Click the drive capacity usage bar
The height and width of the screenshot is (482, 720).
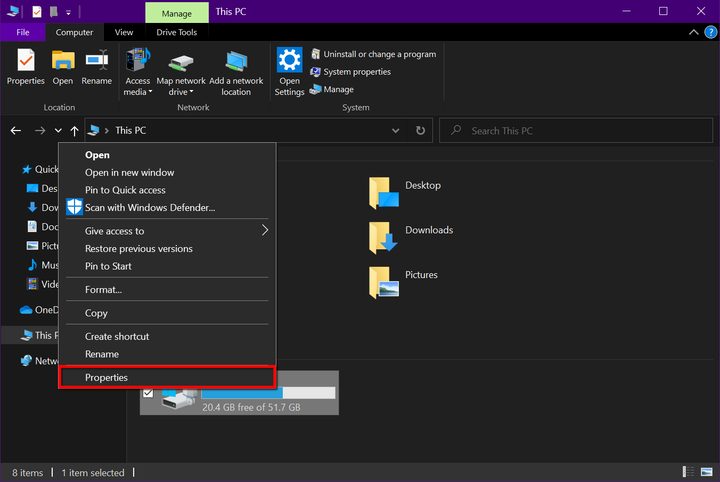coord(268,393)
